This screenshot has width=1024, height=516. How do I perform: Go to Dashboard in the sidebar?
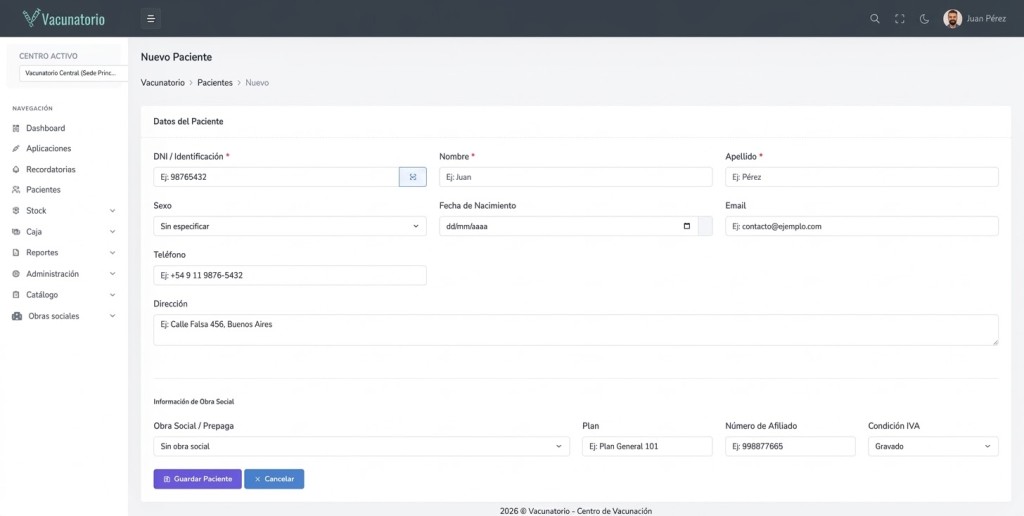point(45,128)
